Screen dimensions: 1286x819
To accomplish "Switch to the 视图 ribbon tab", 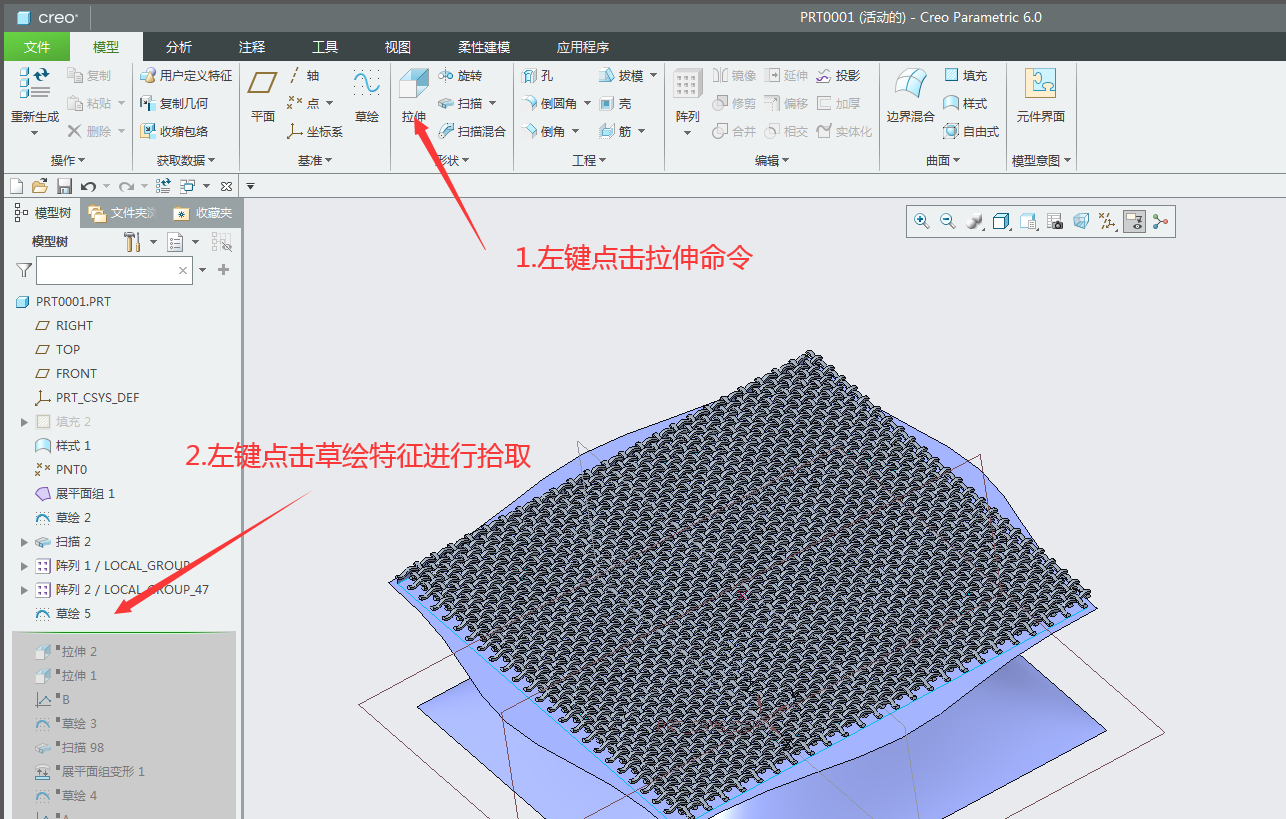I will point(398,47).
